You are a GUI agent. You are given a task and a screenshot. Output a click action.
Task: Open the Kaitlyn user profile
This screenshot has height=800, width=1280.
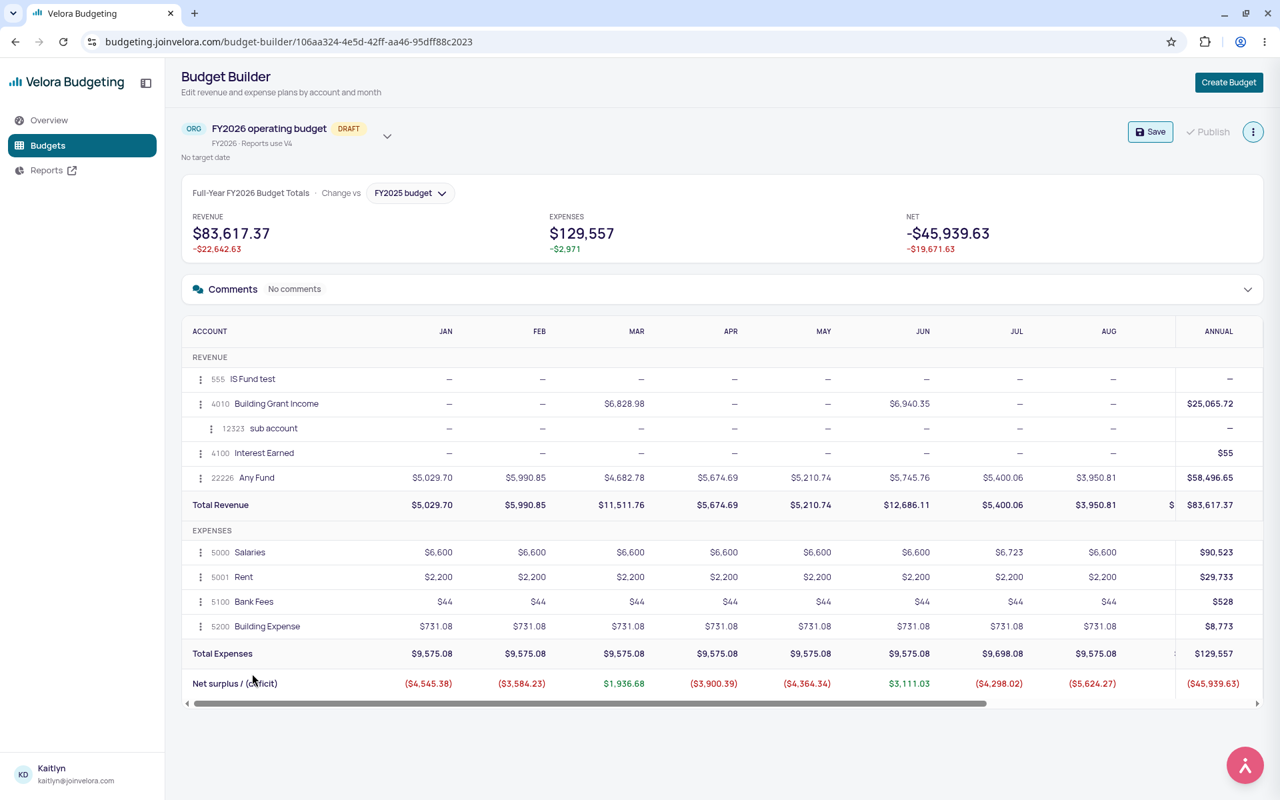click(x=82, y=775)
